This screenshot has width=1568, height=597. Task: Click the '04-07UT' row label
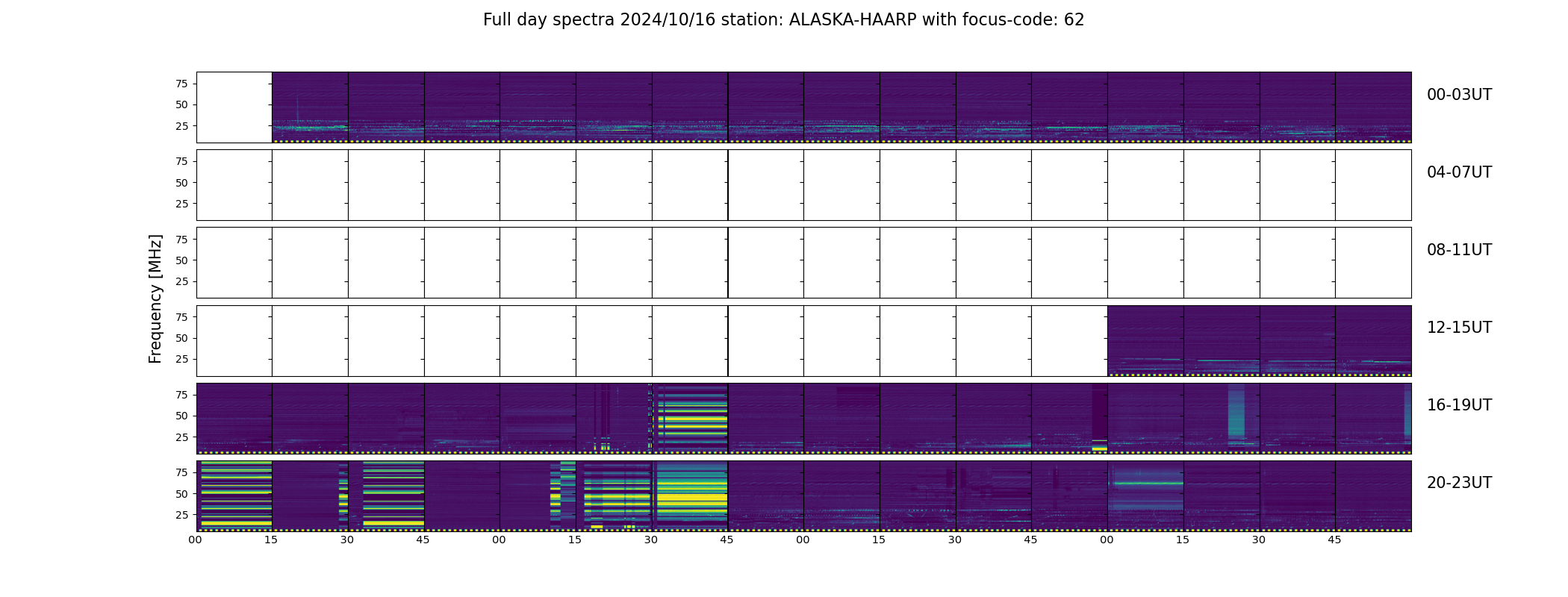[1459, 172]
